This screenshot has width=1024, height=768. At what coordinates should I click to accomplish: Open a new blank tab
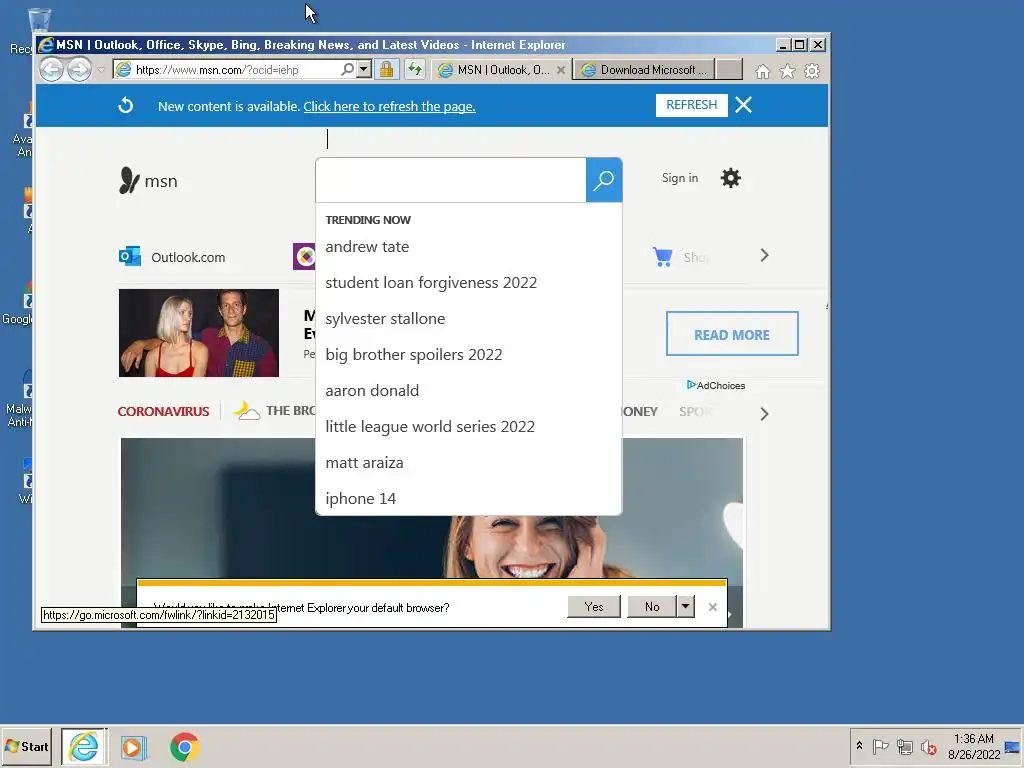pyautogui.click(x=729, y=70)
